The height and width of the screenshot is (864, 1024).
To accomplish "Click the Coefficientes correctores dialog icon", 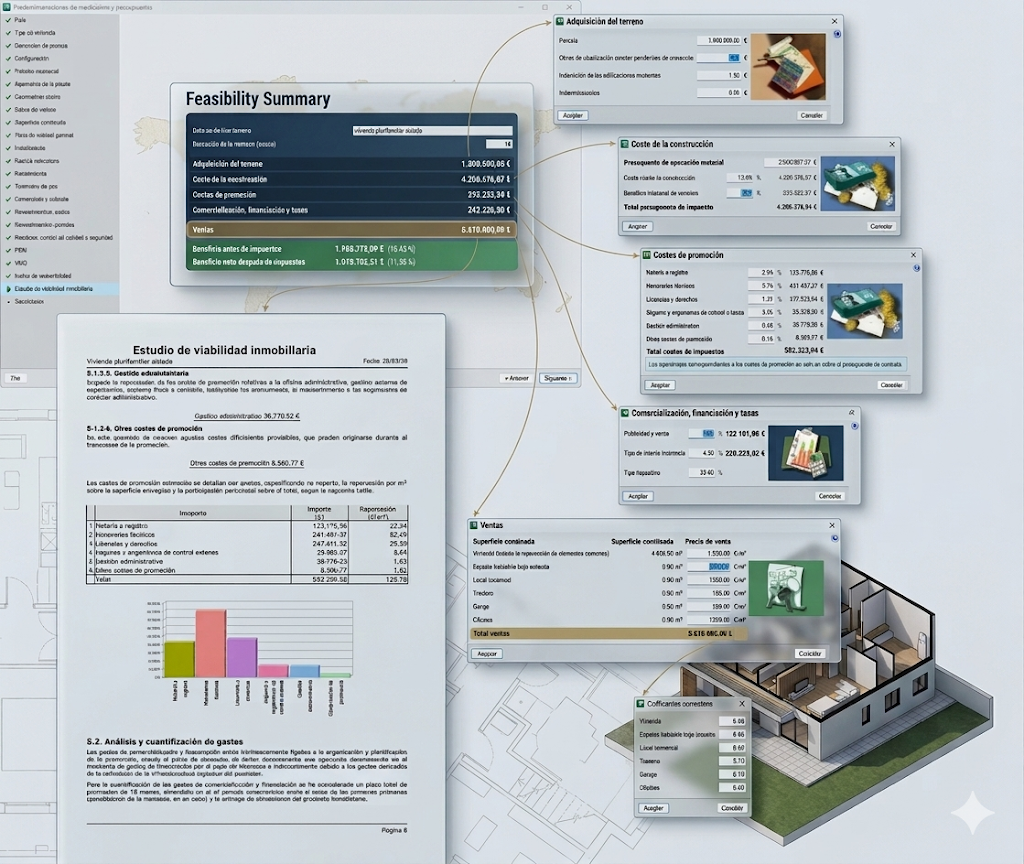I will coord(641,704).
